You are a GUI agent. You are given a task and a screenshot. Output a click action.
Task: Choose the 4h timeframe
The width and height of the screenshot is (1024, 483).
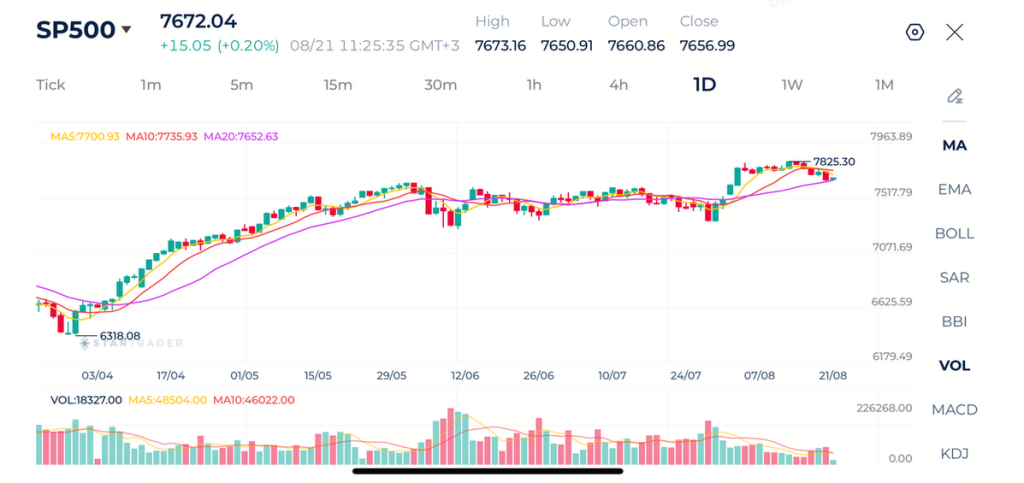coord(618,85)
